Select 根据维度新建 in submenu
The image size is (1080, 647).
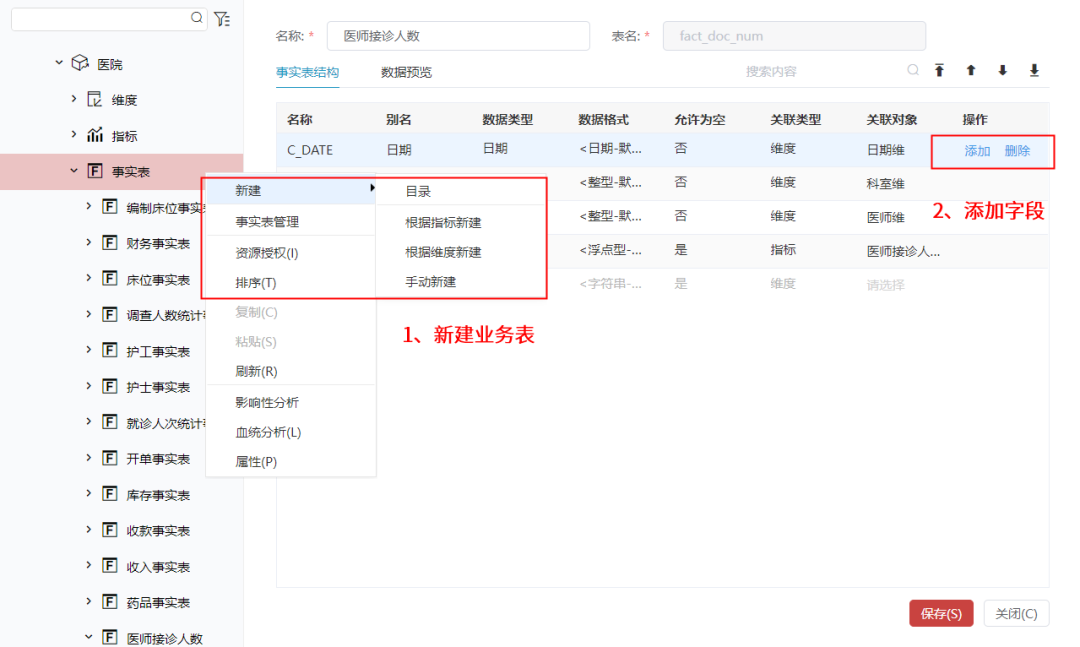coord(460,252)
